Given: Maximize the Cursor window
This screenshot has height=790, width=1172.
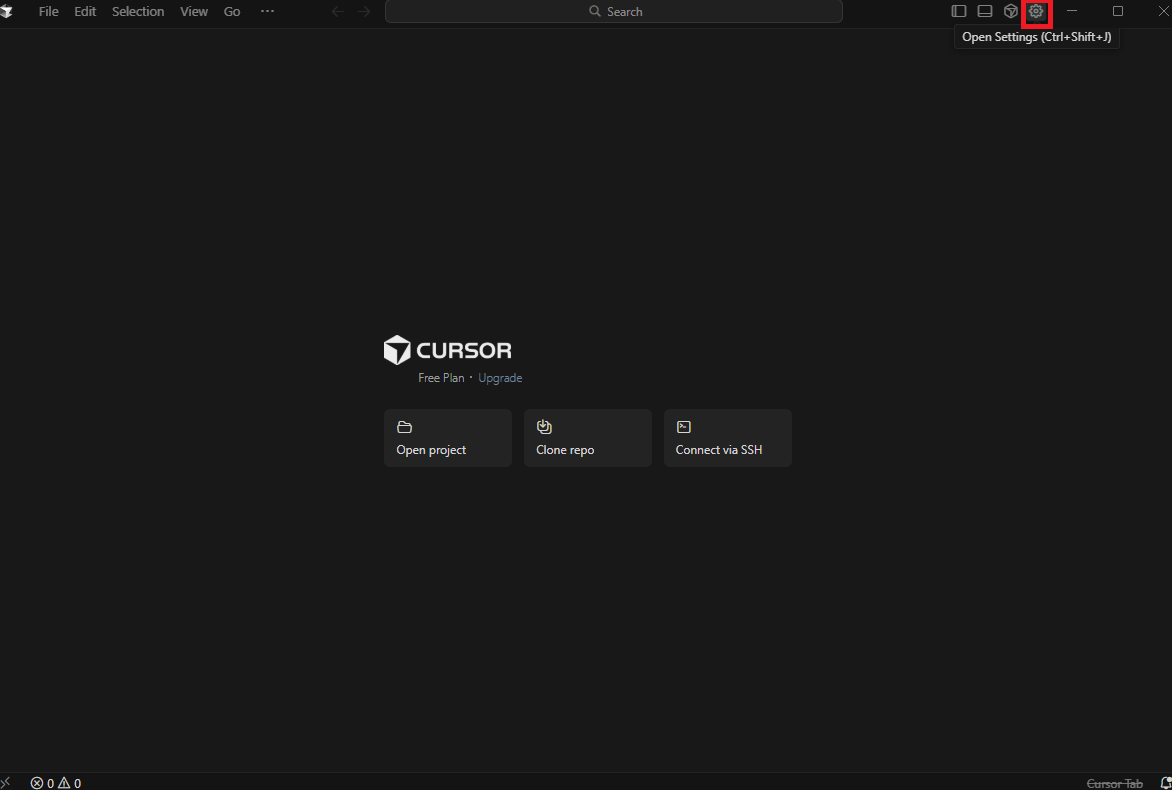Looking at the screenshot, I should pos(1118,11).
